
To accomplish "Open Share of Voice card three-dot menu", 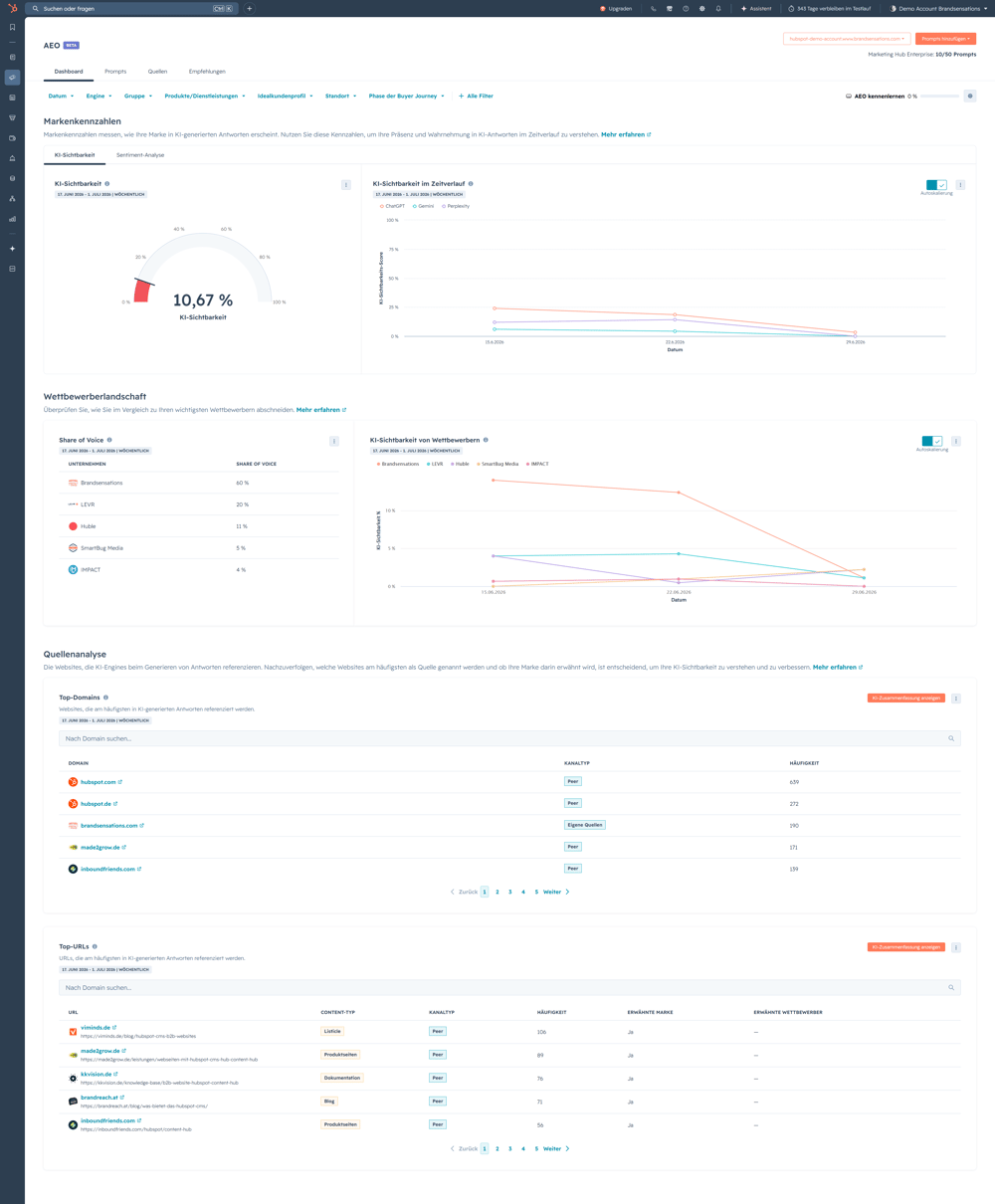I will (x=334, y=441).
